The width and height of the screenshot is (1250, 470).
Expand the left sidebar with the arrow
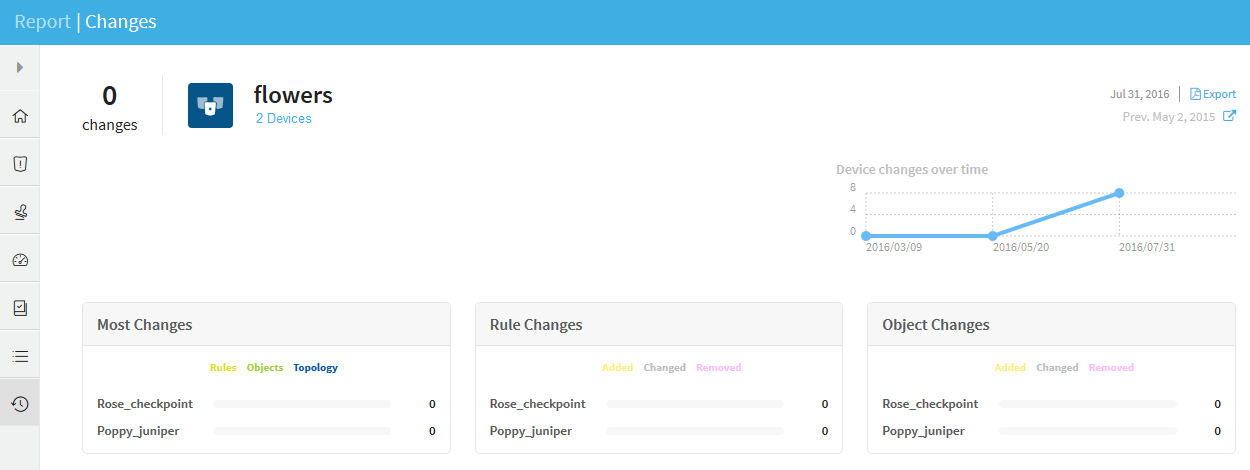point(19,68)
